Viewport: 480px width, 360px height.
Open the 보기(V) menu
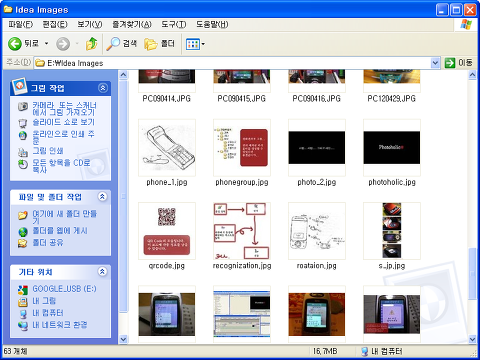point(90,24)
